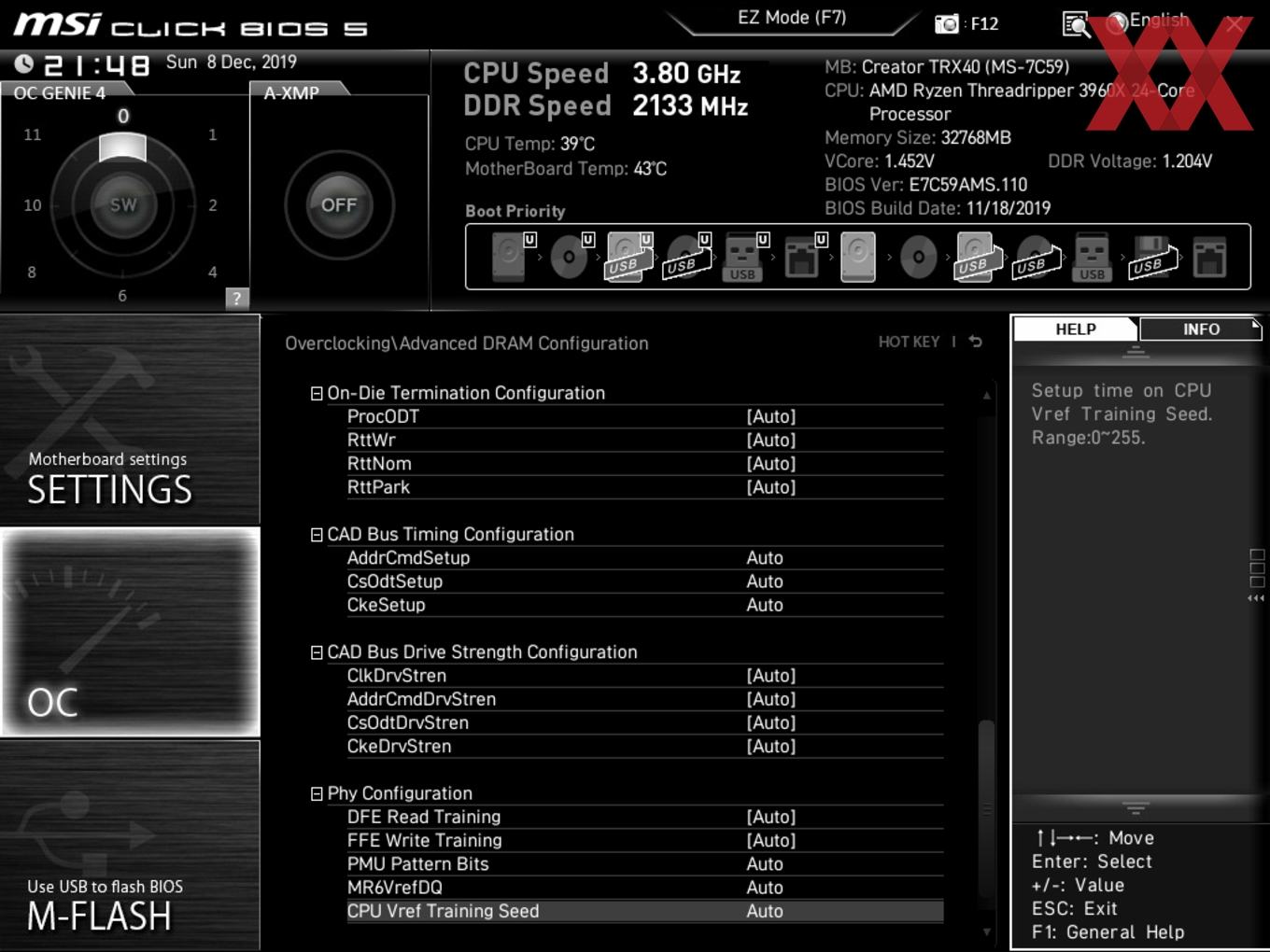This screenshot has height=952, width=1270.
Task: Click the BIOS clock time display
Action: click(x=97, y=65)
